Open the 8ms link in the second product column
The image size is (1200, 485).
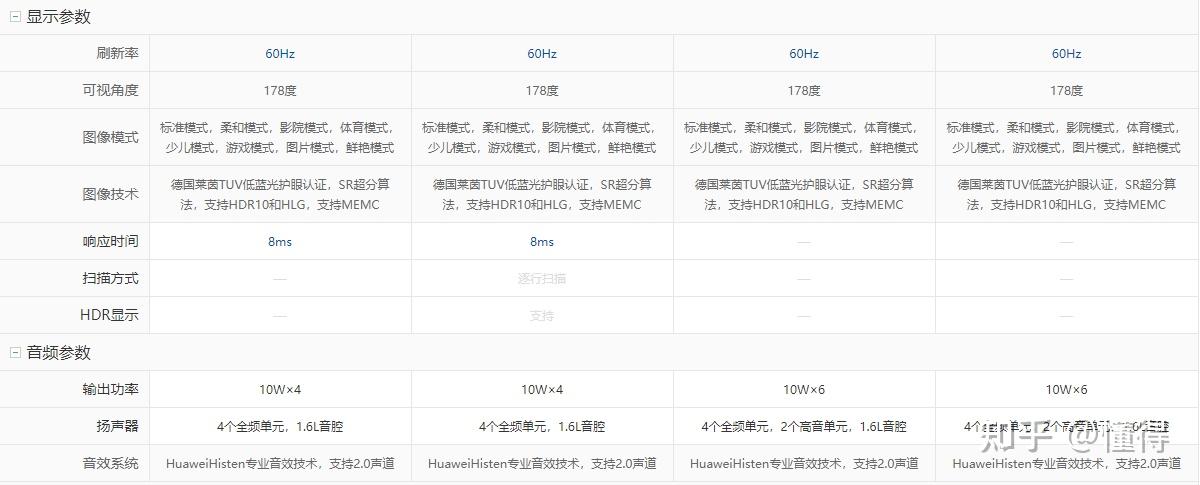[x=542, y=241]
